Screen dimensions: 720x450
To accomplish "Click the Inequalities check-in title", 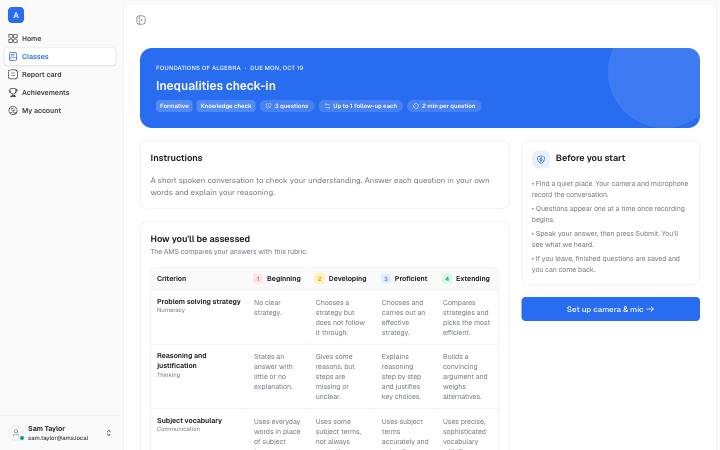I will click(x=216, y=86).
